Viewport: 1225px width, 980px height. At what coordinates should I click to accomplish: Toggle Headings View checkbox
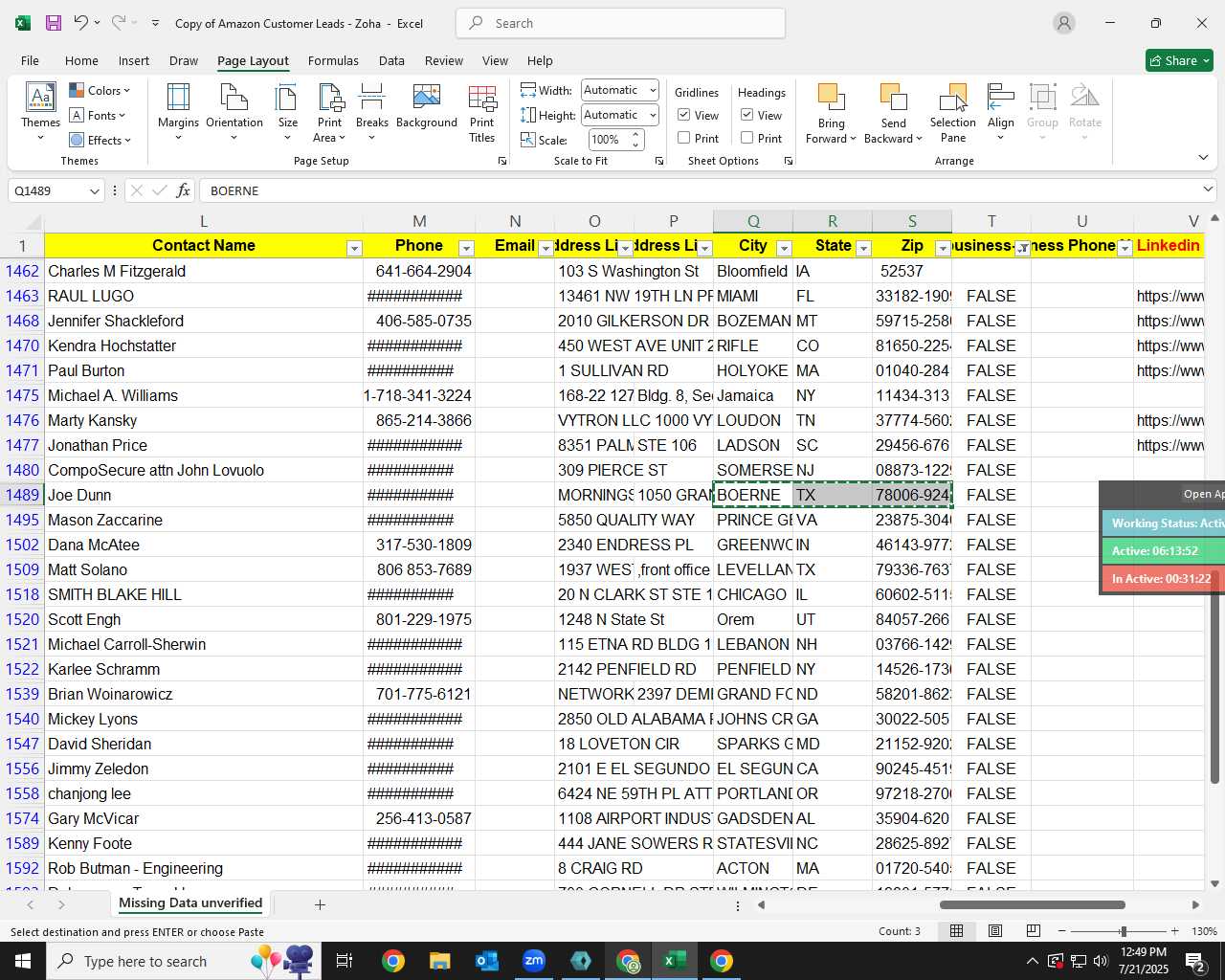coord(747,115)
